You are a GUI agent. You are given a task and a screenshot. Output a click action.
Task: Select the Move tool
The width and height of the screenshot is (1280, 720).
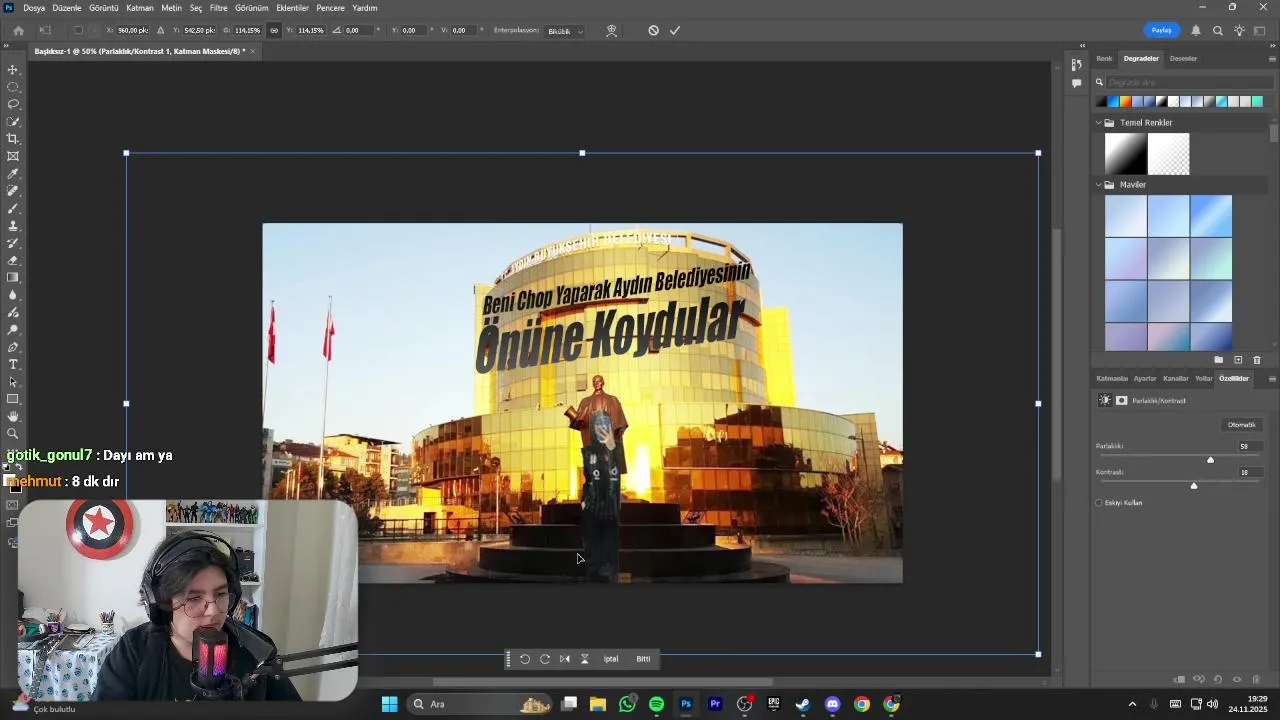pos(13,70)
